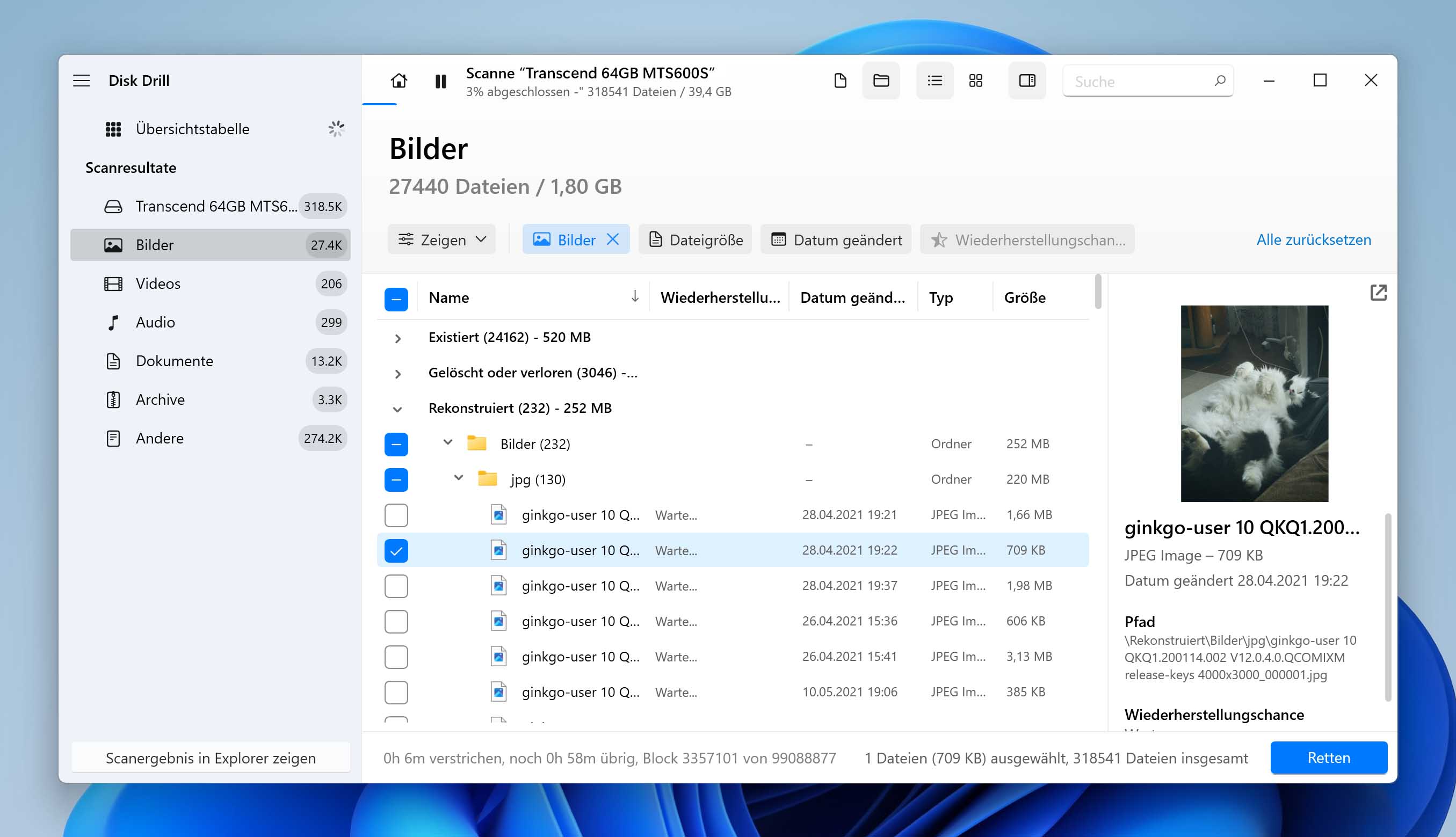Click the search magnifier icon

(x=1220, y=81)
